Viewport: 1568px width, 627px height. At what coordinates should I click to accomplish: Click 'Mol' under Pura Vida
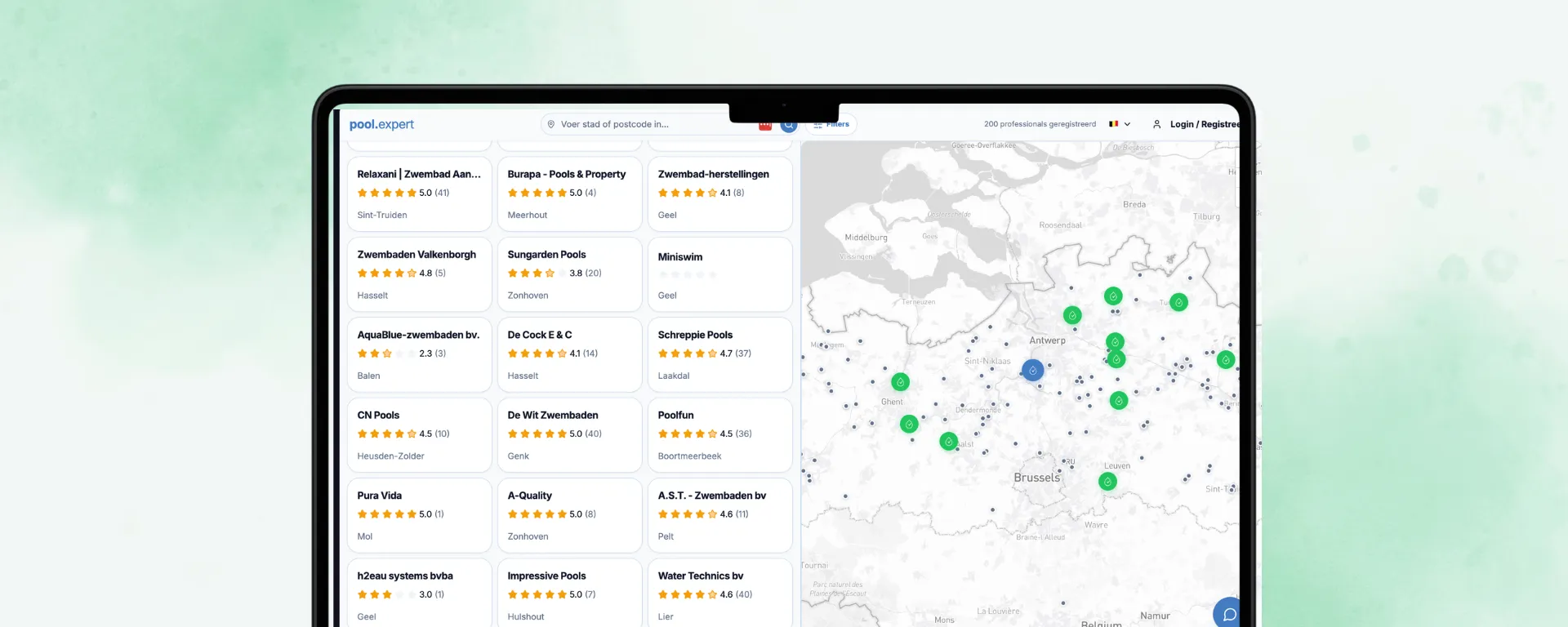pos(364,536)
